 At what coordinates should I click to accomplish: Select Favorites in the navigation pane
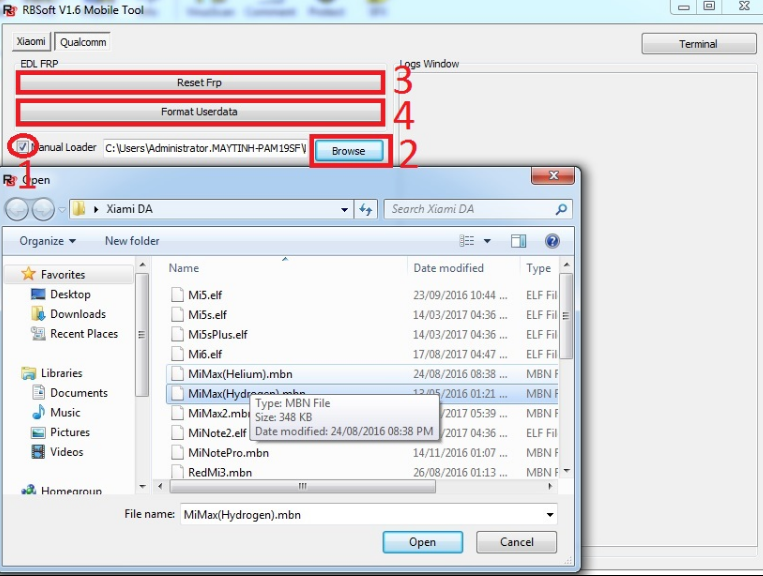pyautogui.click(x=63, y=274)
